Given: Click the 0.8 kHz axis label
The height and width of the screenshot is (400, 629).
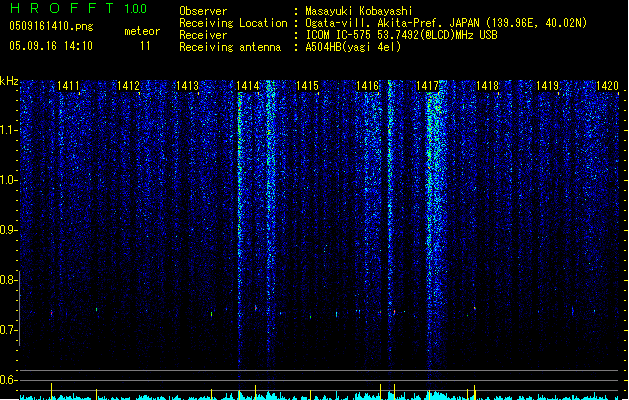Looking at the screenshot, I should (x=8, y=280).
